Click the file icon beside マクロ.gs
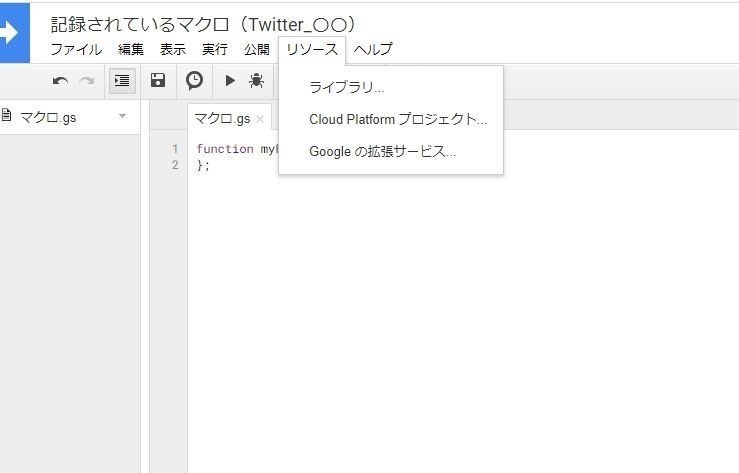Viewport: 739px width, 473px height. (x=6, y=114)
